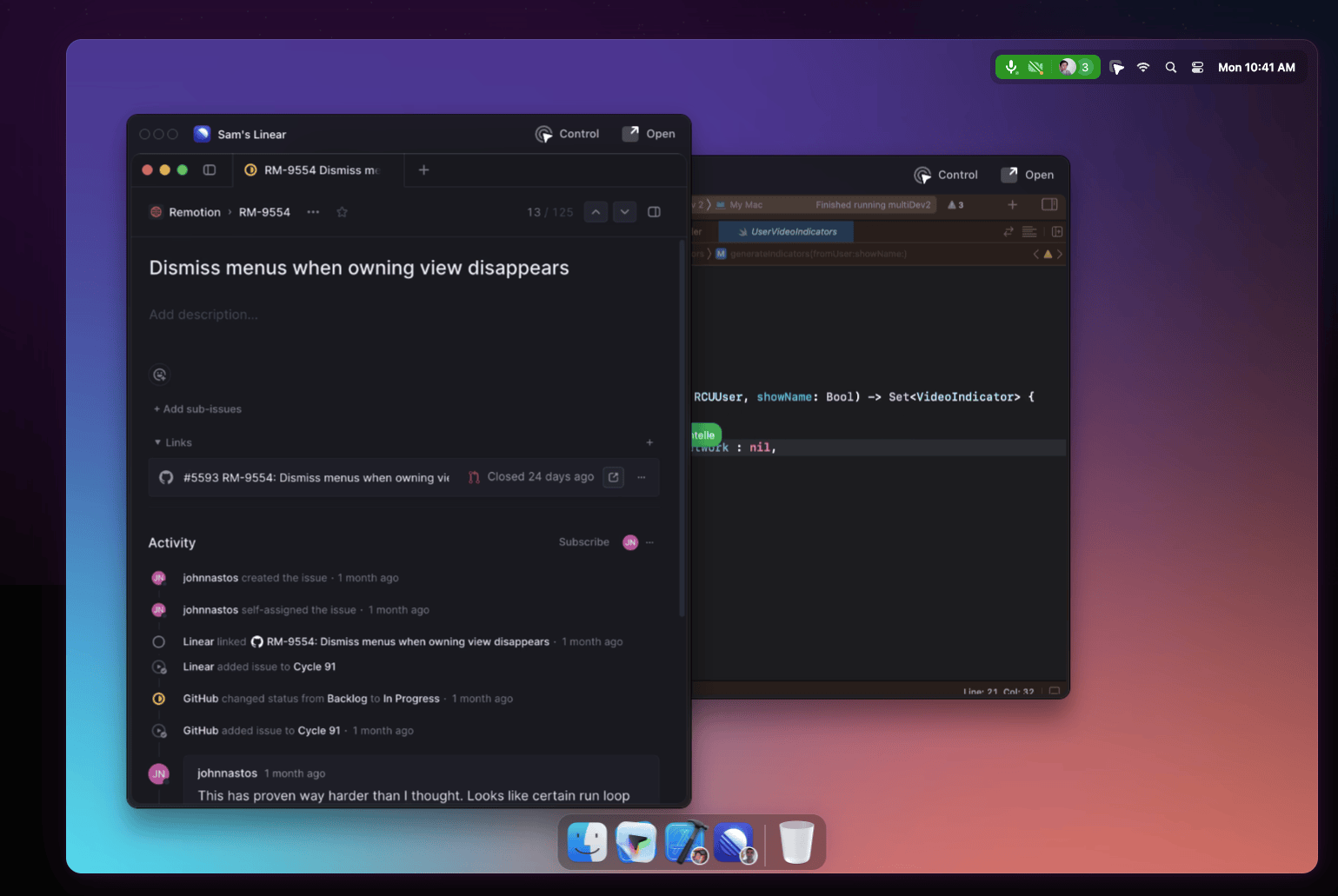Click the Finished running multiDev2 status in Xcode
Viewport: 1338px width, 896px height.
coord(873,205)
